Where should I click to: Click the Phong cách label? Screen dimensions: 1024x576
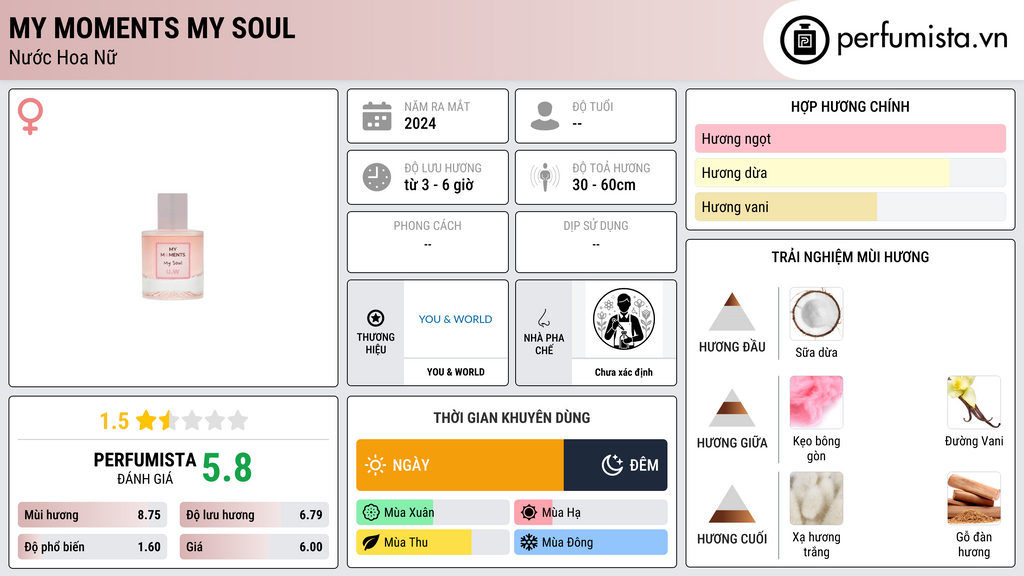[x=427, y=226]
